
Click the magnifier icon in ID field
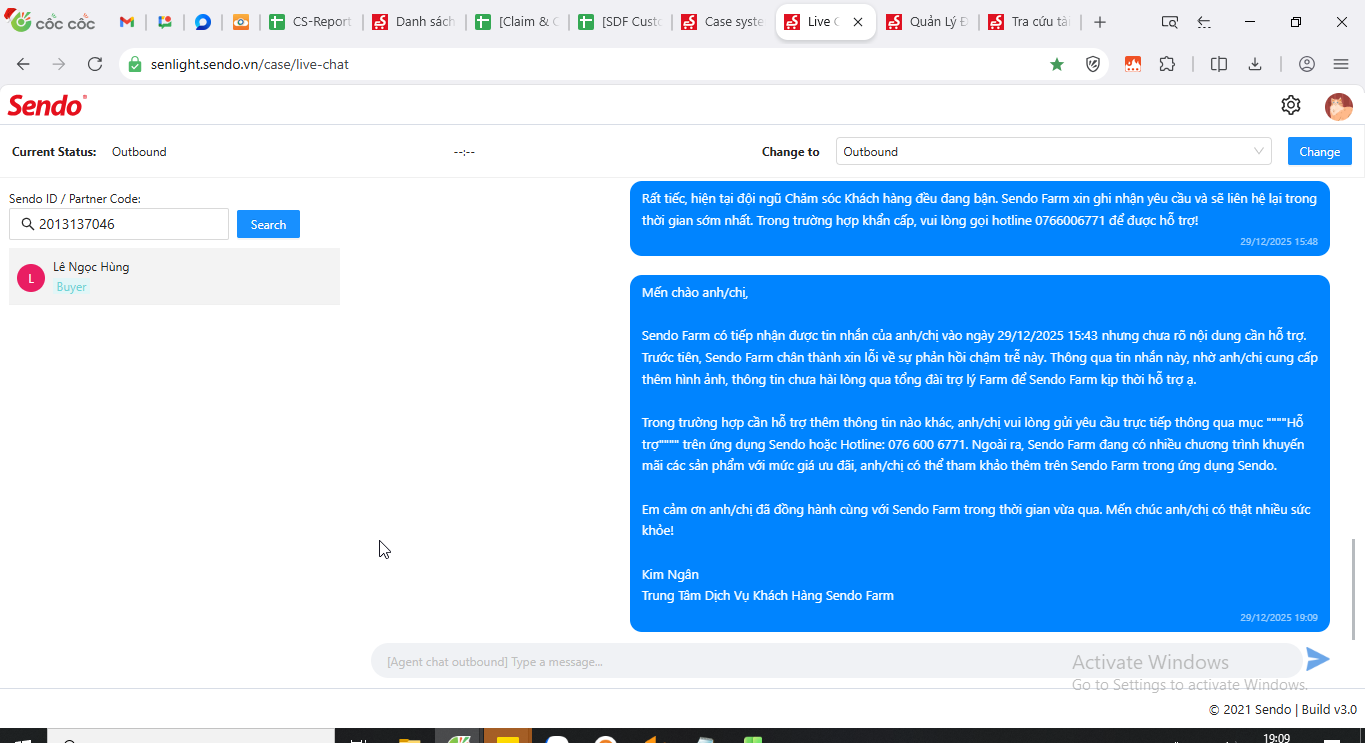click(x=26, y=224)
